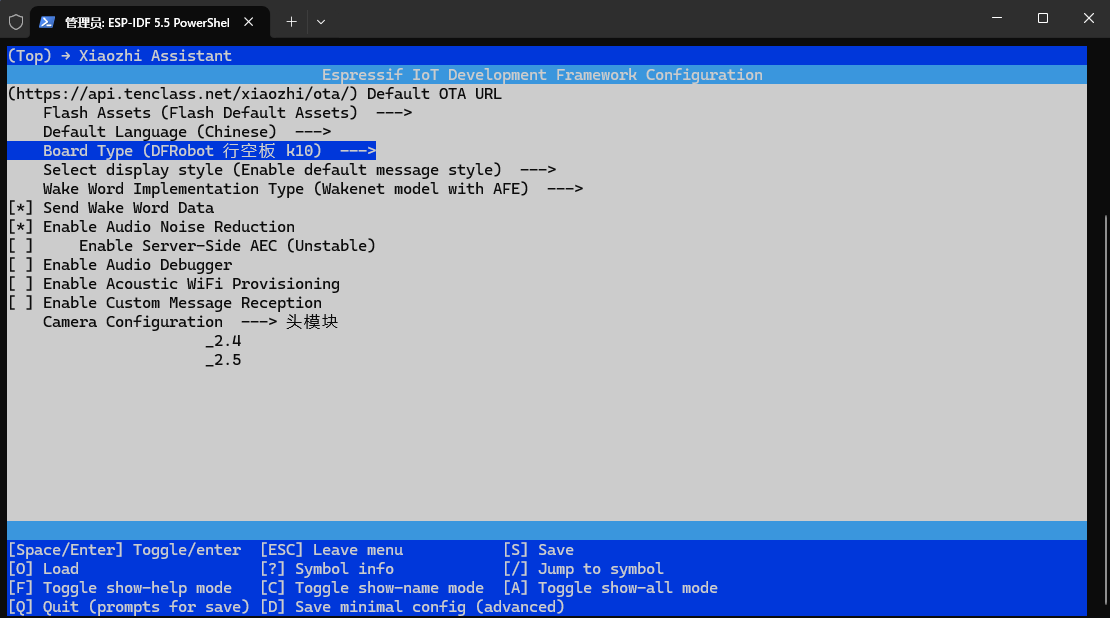Maximize the terminal window
The width and height of the screenshot is (1110, 618).
point(1043,18)
